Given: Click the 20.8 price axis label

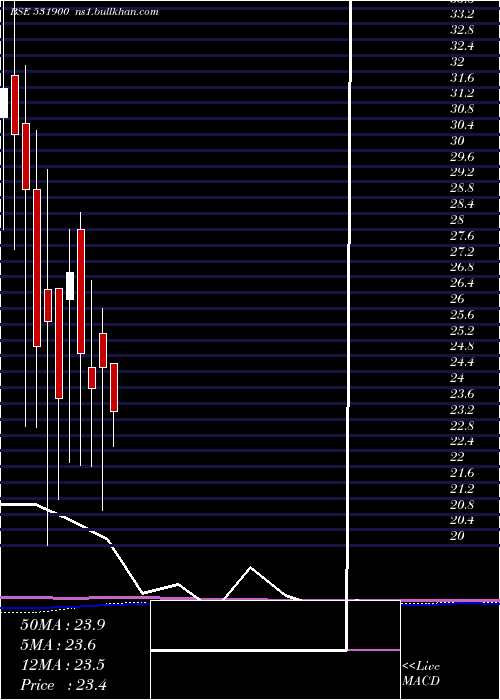Looking at the screenshot, I should tap(462, 504).
